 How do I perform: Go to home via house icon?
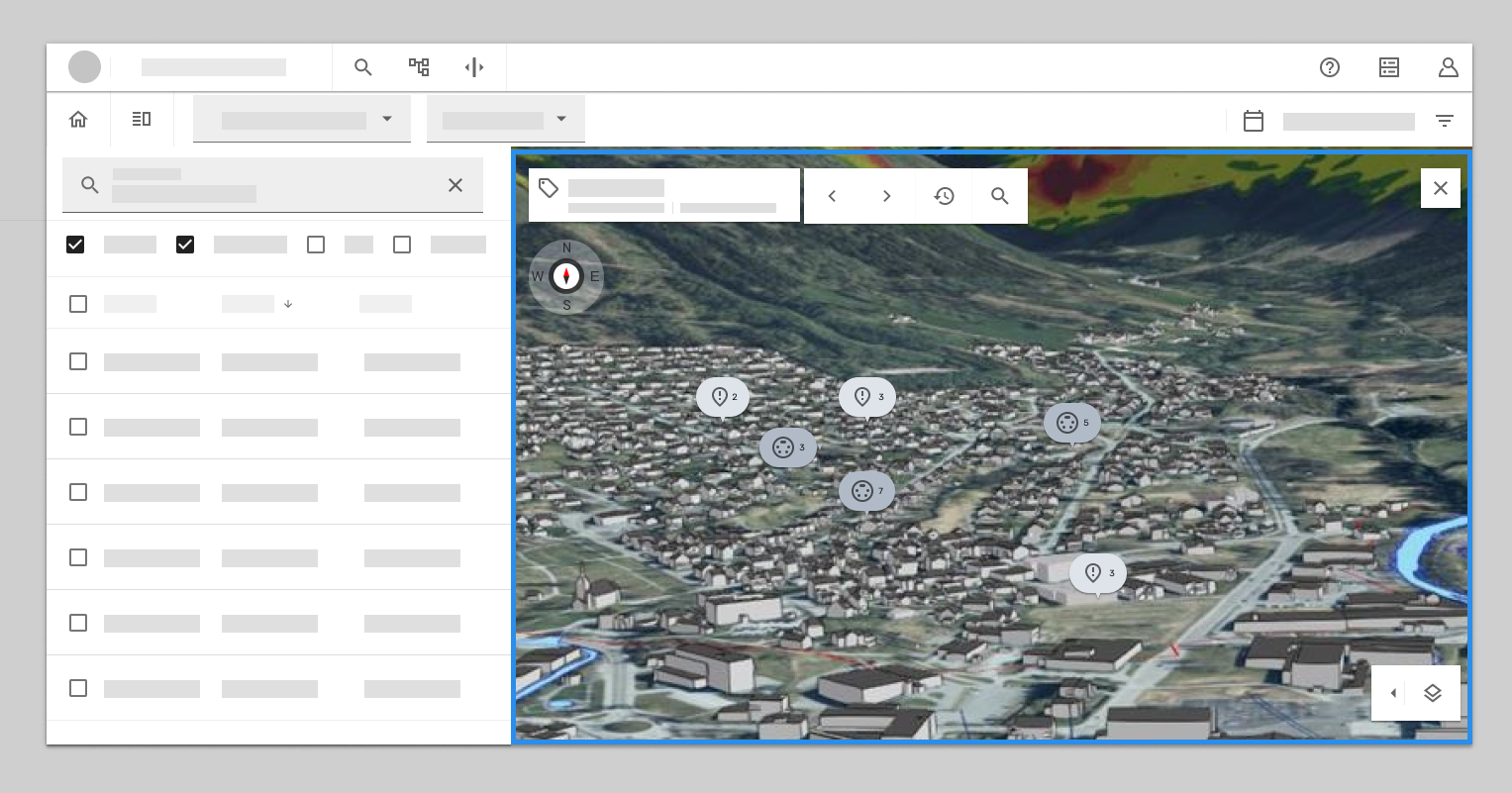pos(78,120)
